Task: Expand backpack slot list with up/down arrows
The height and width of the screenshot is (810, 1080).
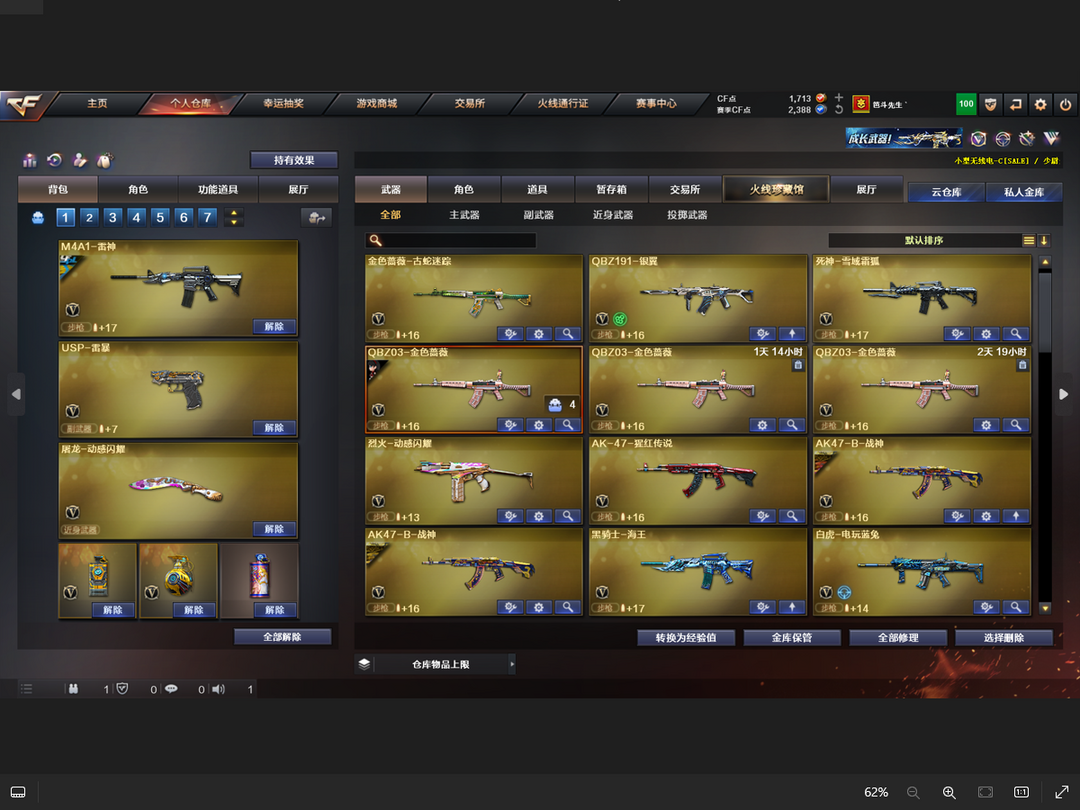Action: coord(234,218)
